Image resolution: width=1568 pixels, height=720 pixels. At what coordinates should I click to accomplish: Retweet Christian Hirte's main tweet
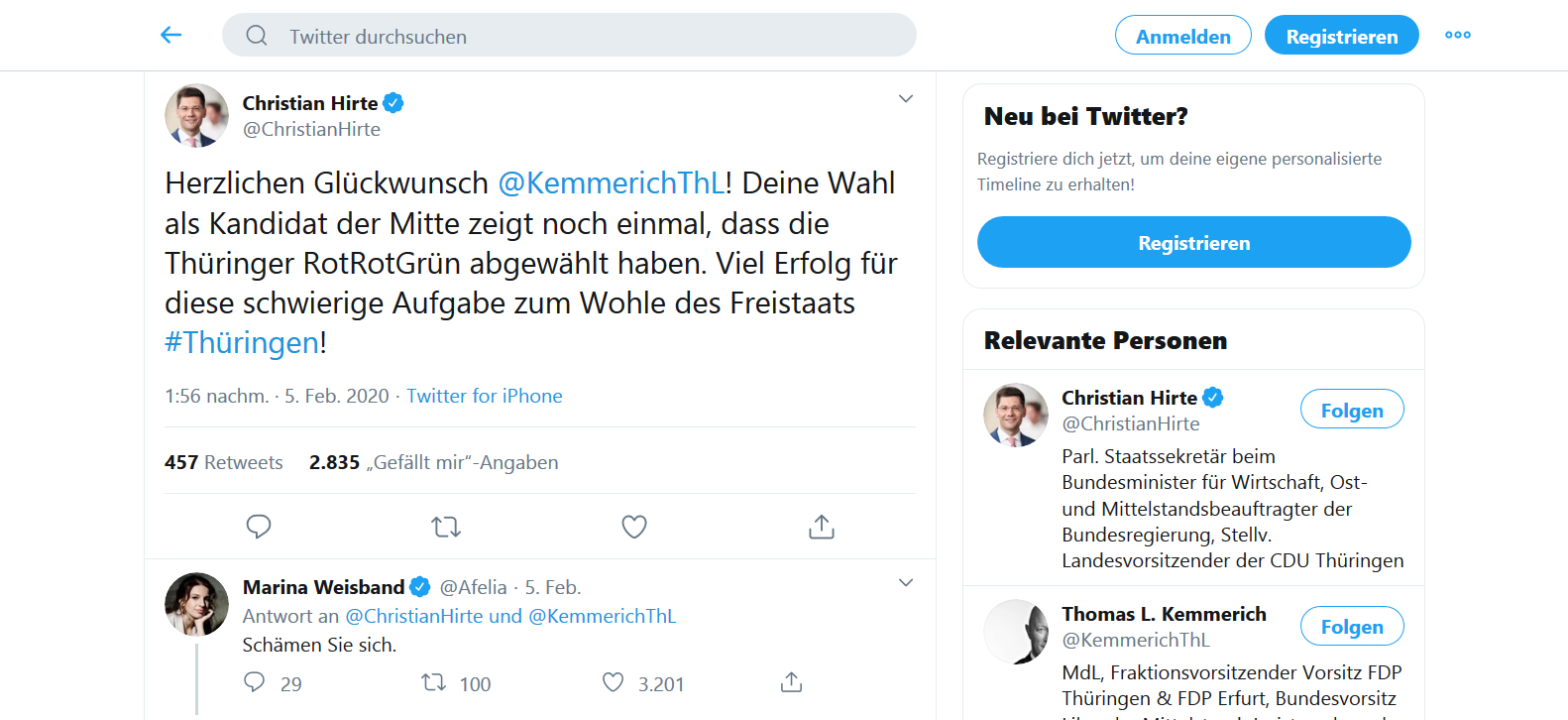coord(446,527)
